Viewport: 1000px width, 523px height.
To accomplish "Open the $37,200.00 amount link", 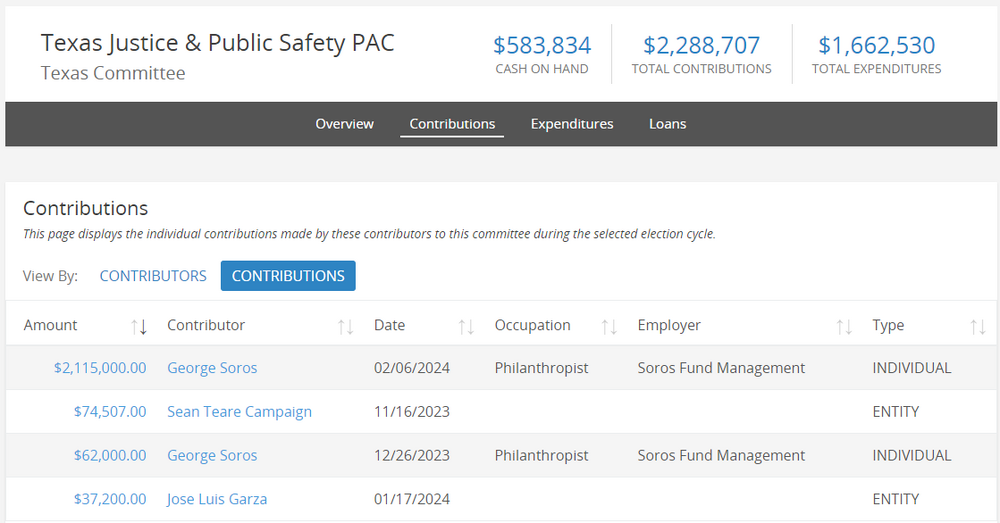I will pyautogui.click(x=110, y=499).
